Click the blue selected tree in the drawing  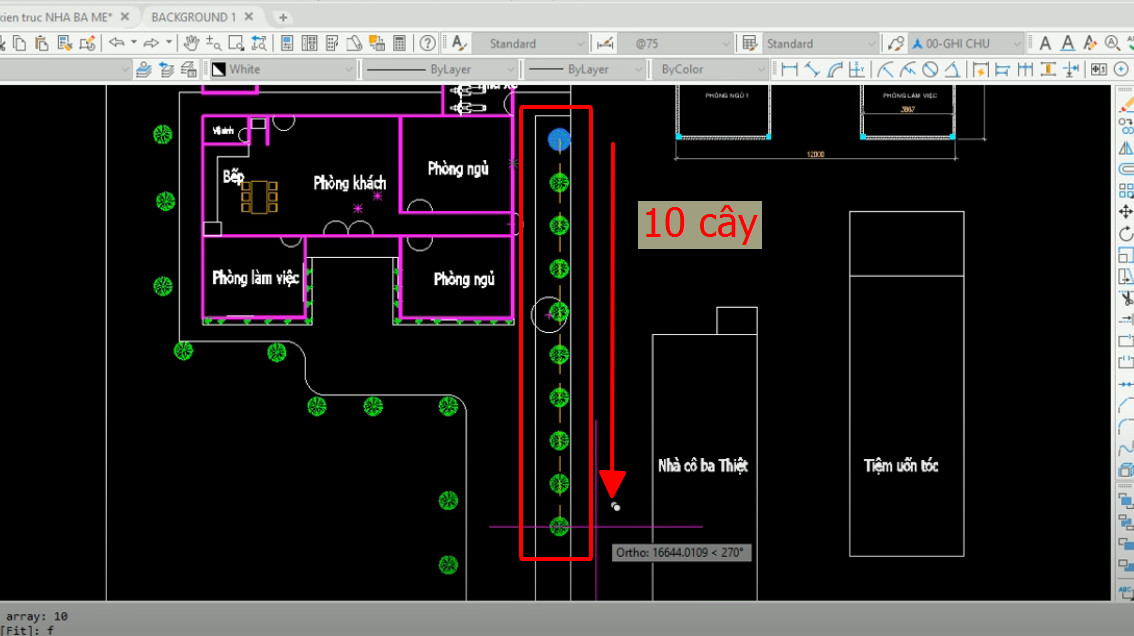(x=559, y=140)
